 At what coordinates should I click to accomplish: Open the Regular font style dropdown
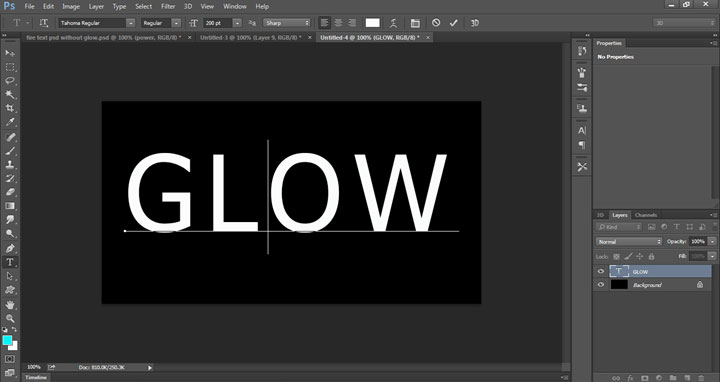(x=176, y=23)
